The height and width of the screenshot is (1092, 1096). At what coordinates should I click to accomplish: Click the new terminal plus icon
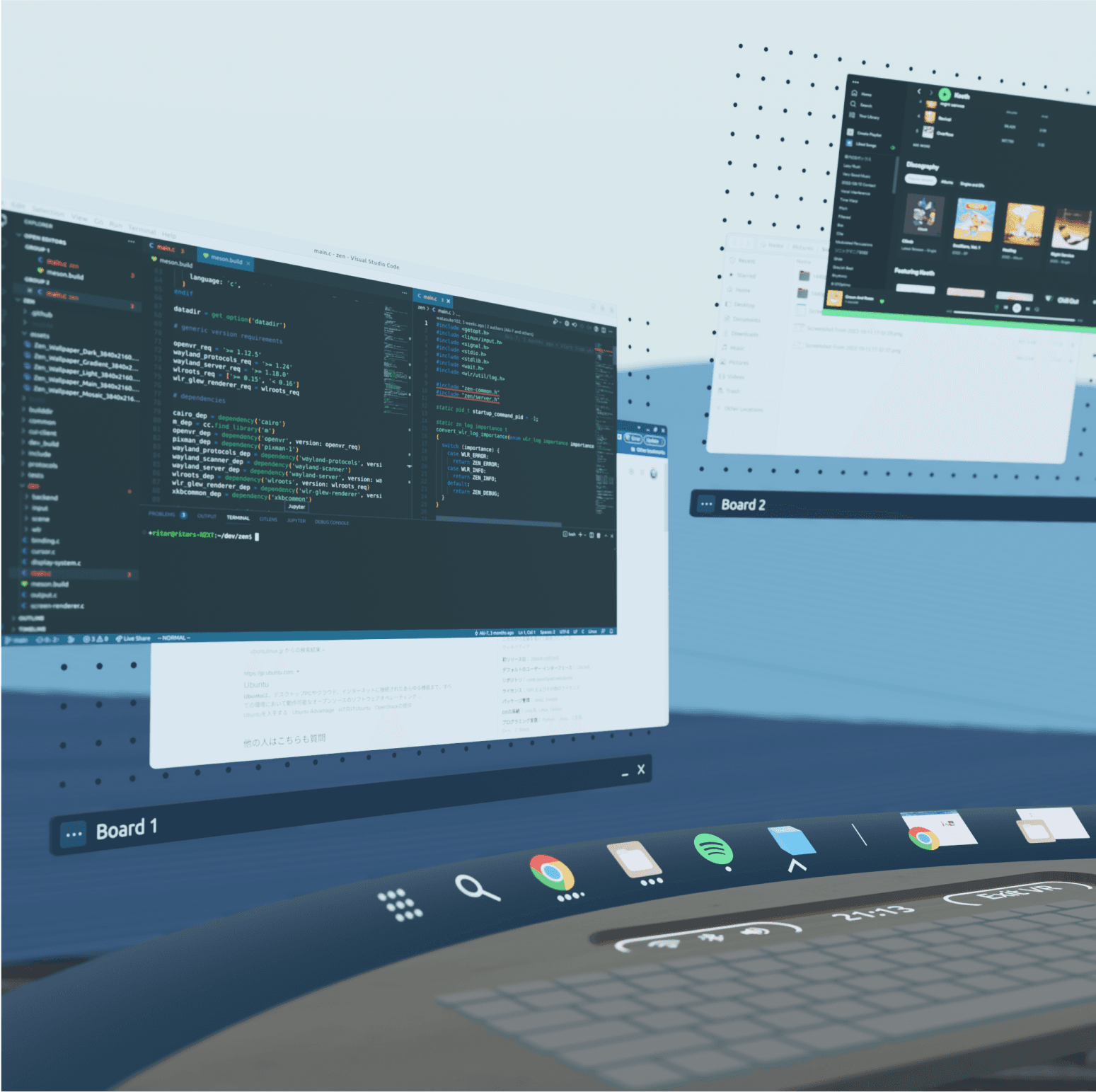tap(581, 534)
